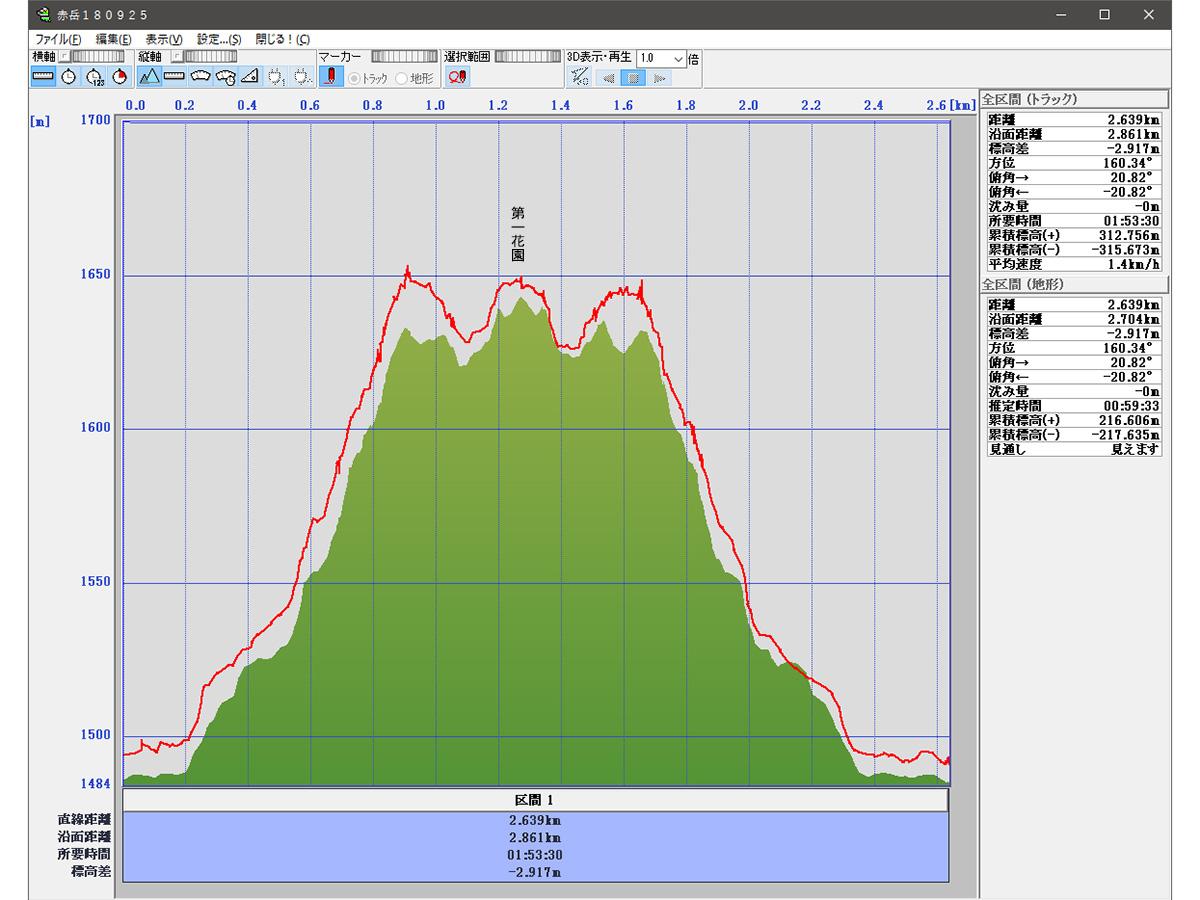Open the 表示(V) menu
The width and height of the screenshot is (1200, 900).
(x=164, y=39)
